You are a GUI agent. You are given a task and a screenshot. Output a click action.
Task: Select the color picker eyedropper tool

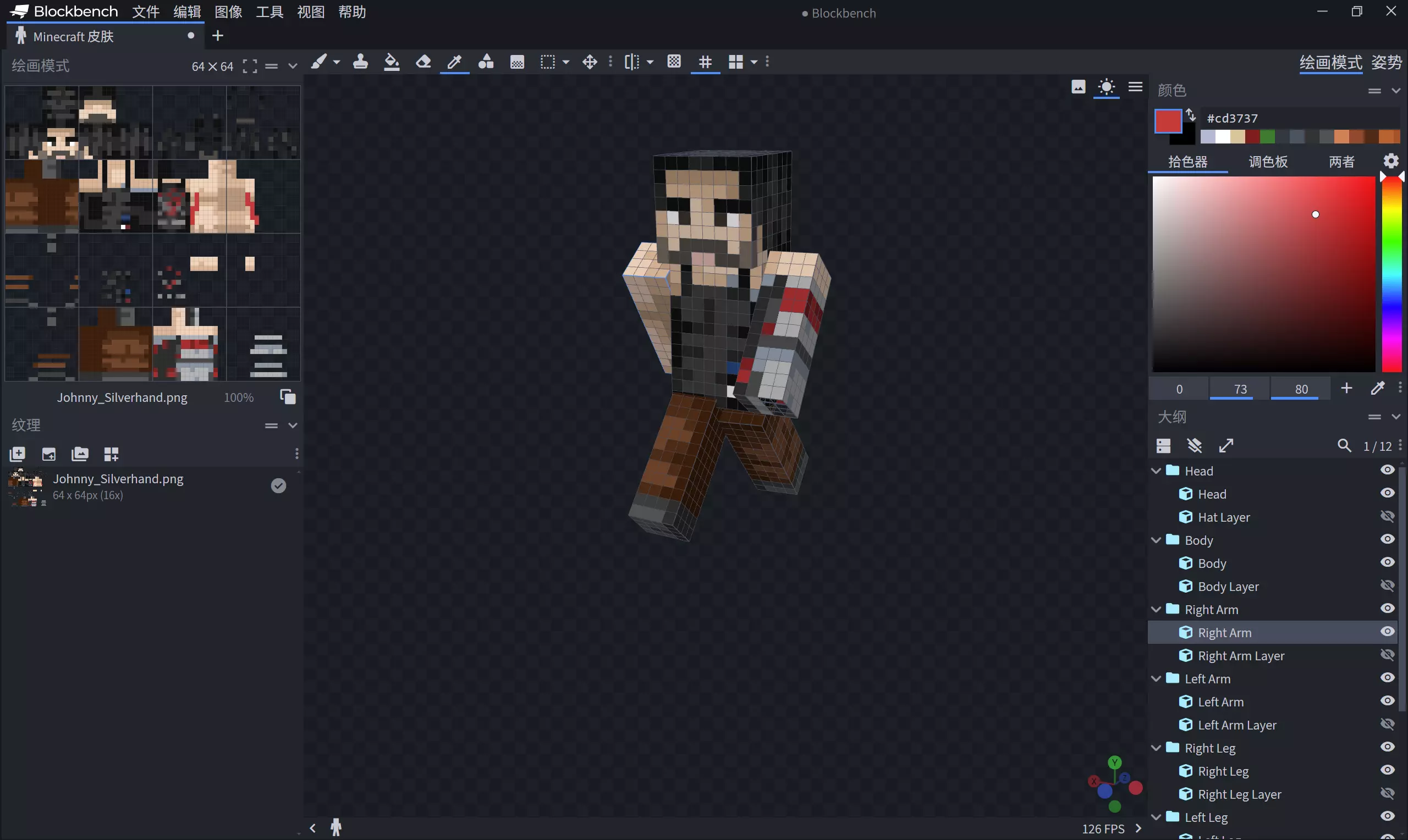pos(455,62)
